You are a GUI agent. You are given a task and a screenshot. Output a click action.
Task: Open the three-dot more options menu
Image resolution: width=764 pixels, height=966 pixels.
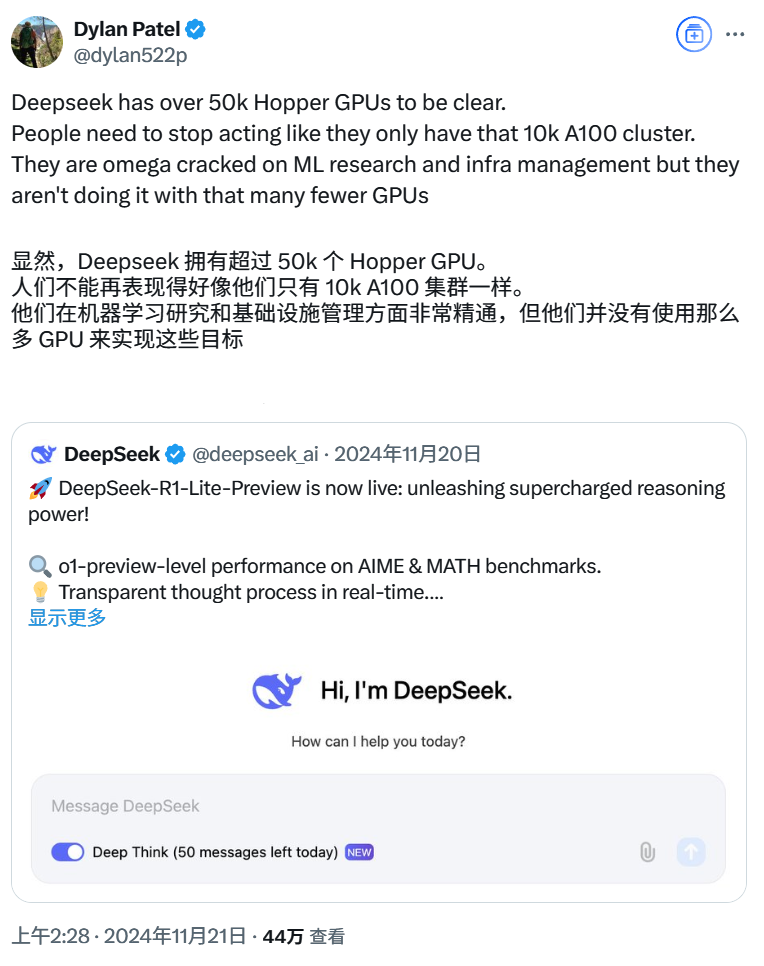(735, 34)
